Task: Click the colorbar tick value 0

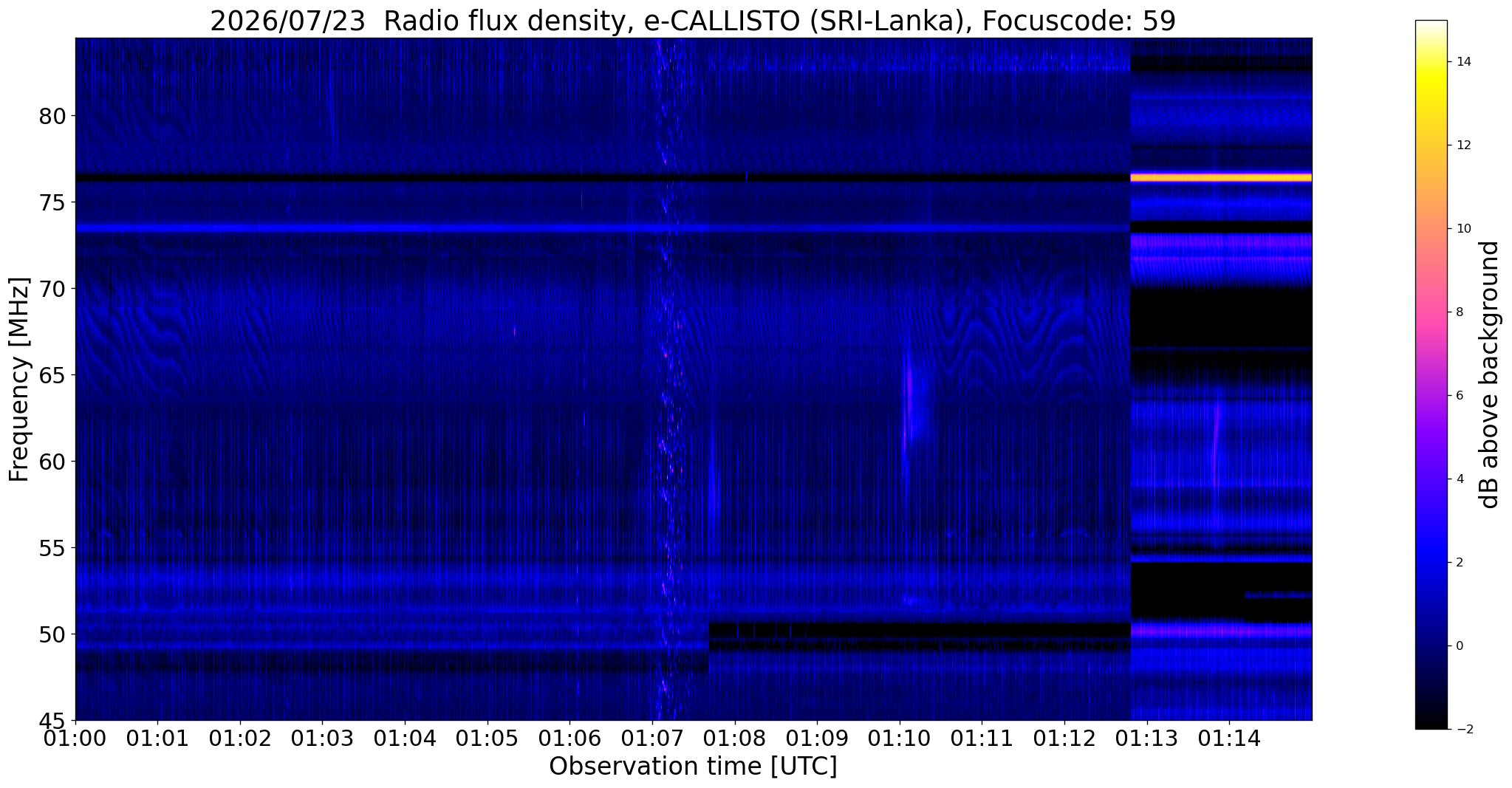Action: click(x=1459, y=646)
